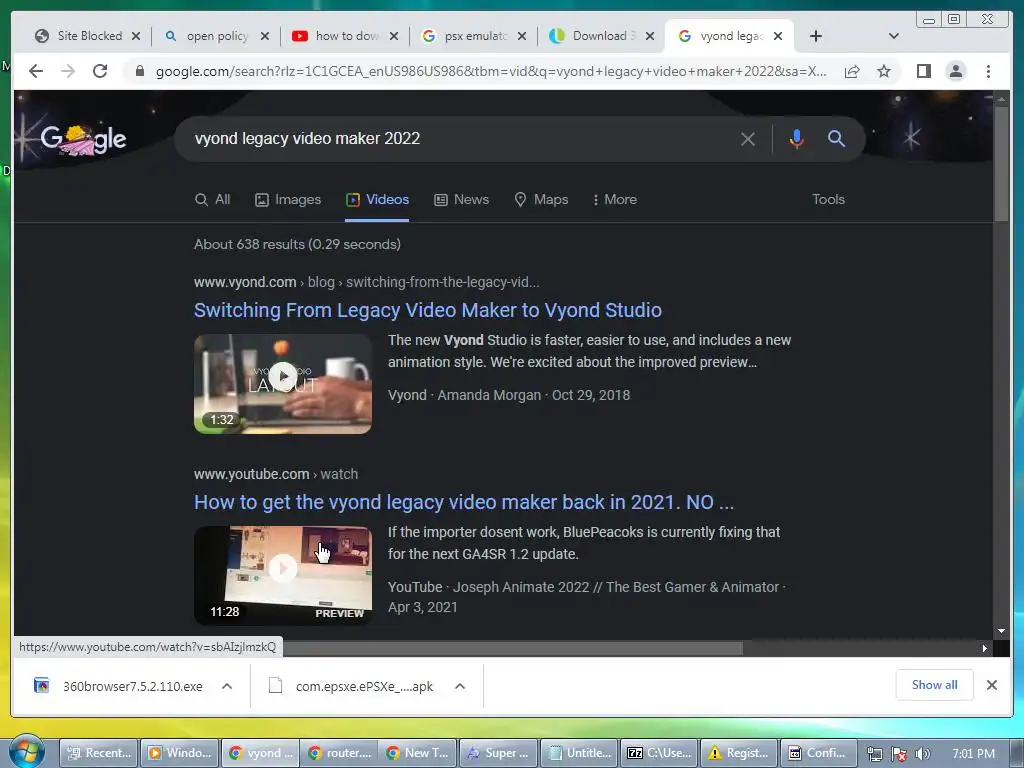Viewport: 1024px width, 768px height.
Task: Click the horizontal scrollbar right arrow
Action: coord(985,648)
